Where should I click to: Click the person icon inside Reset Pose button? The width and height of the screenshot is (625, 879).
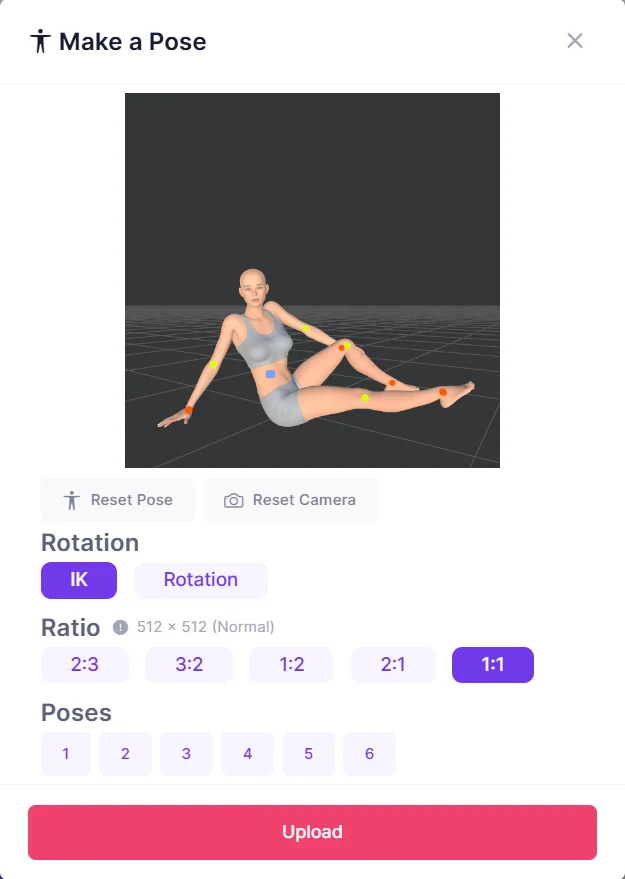tap(70, 500)
